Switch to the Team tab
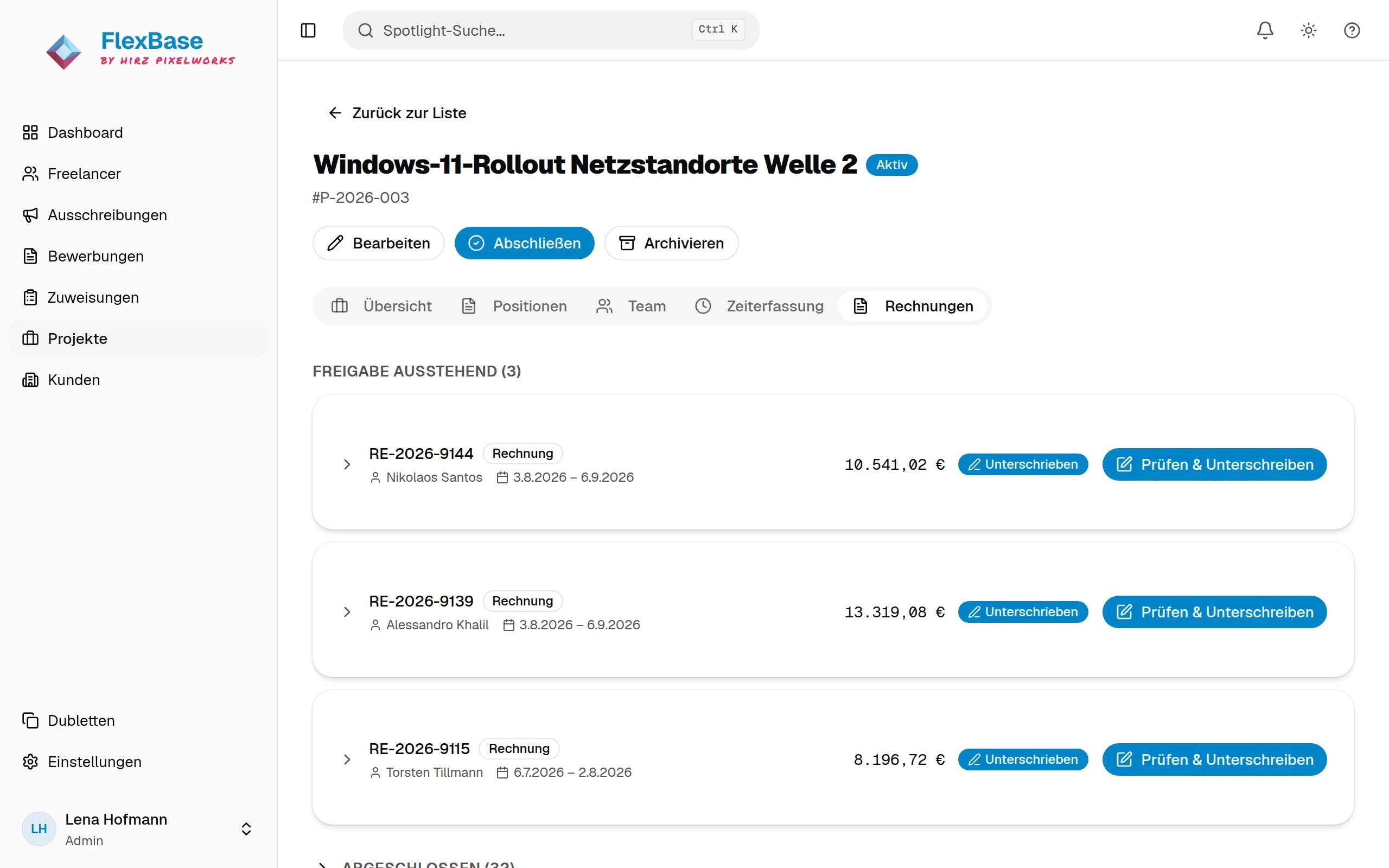Image resolution: width=1389 pixels, height=868 pixels. point(631,306)
